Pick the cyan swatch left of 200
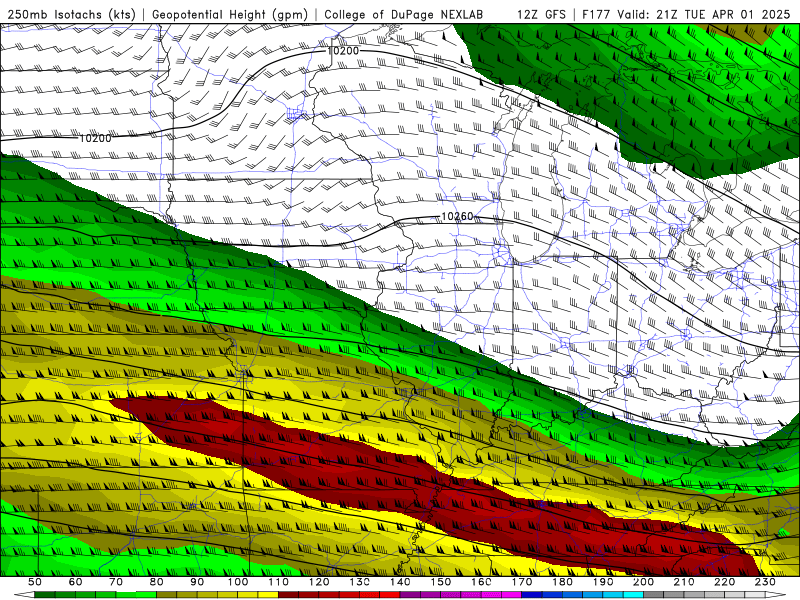800x600 pixels. pyautogui.click(x=633, y=595)
